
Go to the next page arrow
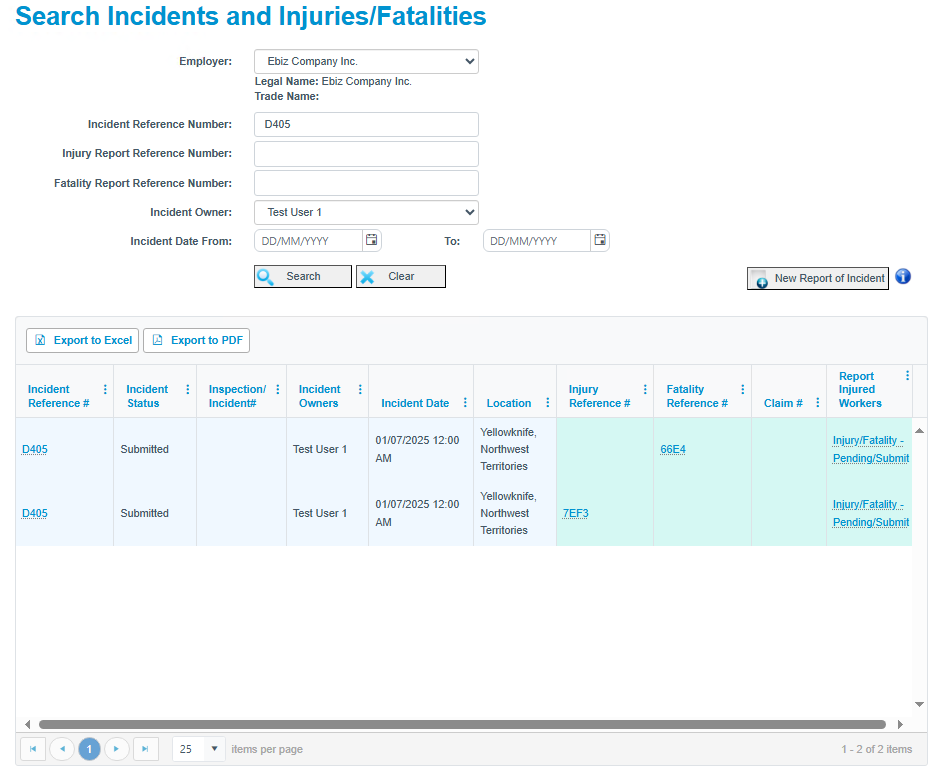116,749
